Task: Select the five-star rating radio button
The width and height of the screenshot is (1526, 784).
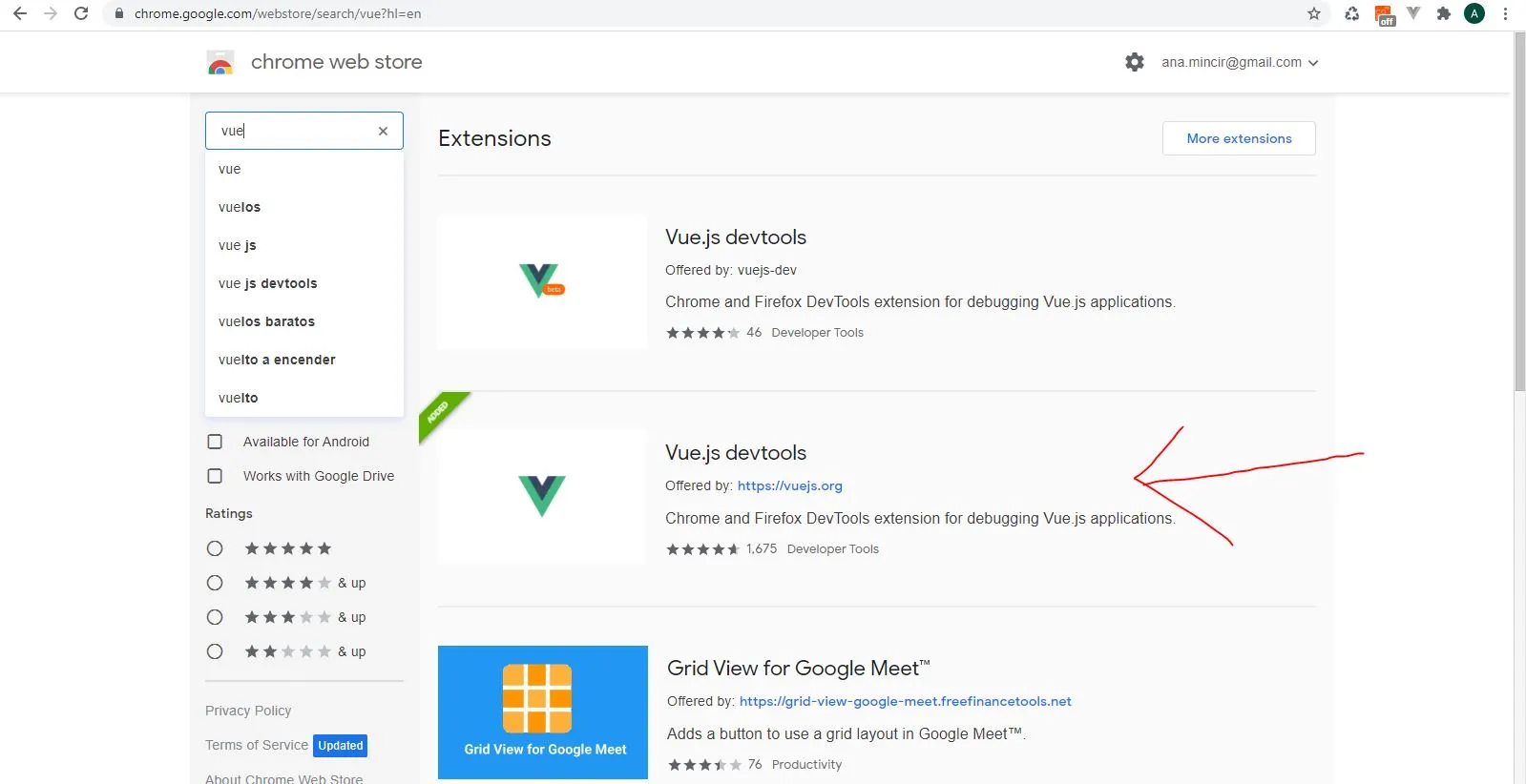Action: point(215,548)
